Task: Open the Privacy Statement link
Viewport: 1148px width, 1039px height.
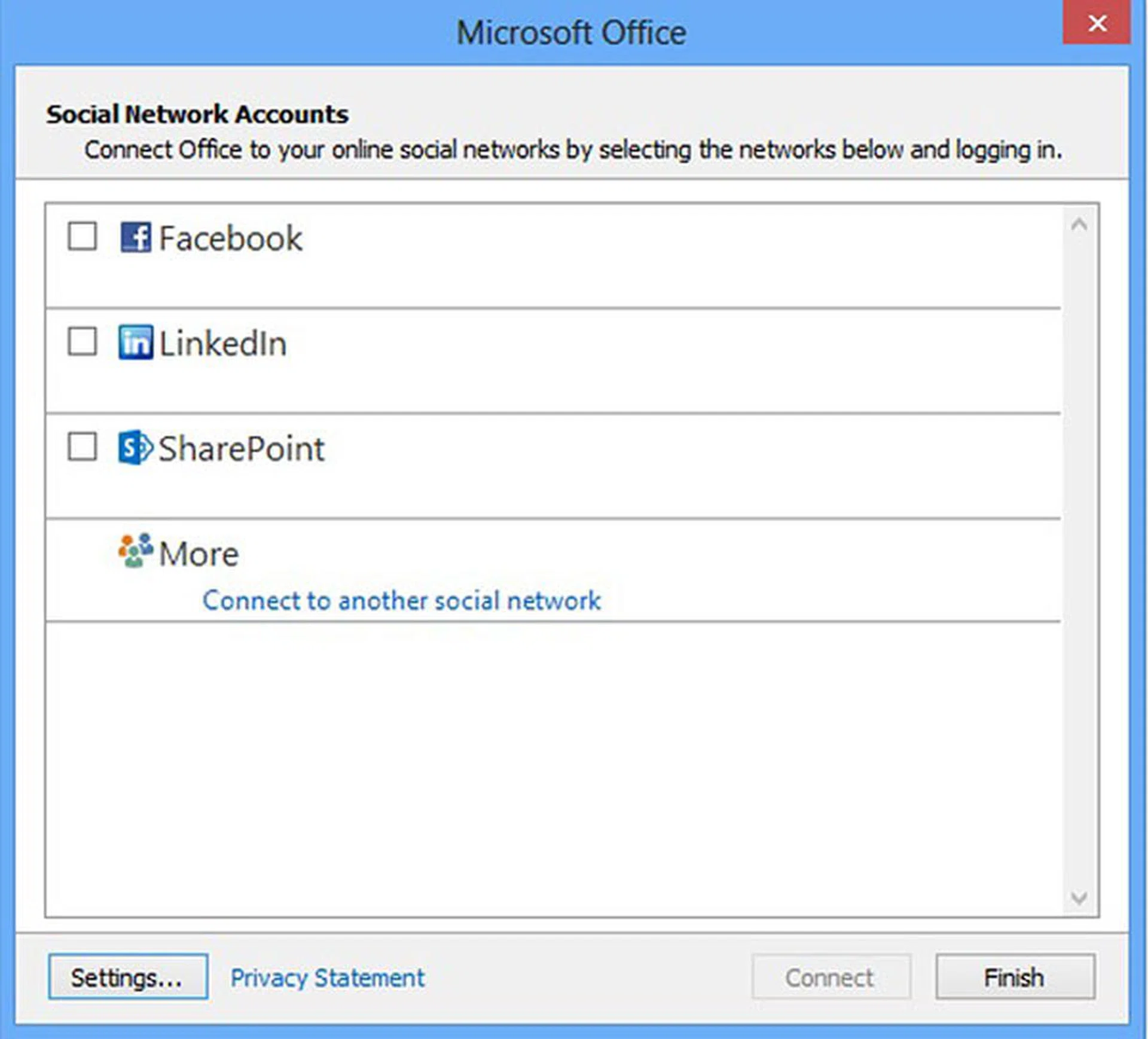Action: [x=327, y=978]
